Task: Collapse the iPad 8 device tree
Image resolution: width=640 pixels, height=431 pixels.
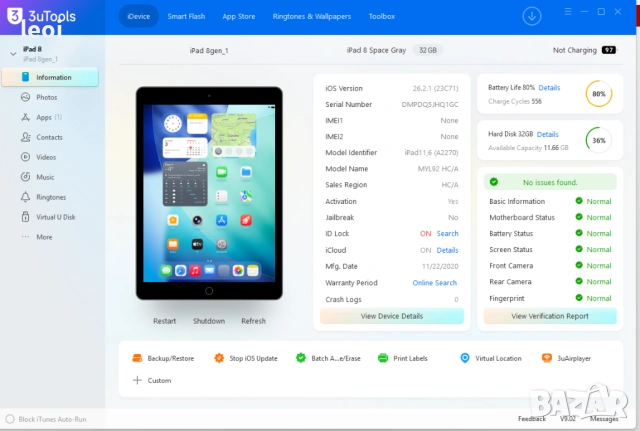Action: pyautogui.click(x=13, y=53)
